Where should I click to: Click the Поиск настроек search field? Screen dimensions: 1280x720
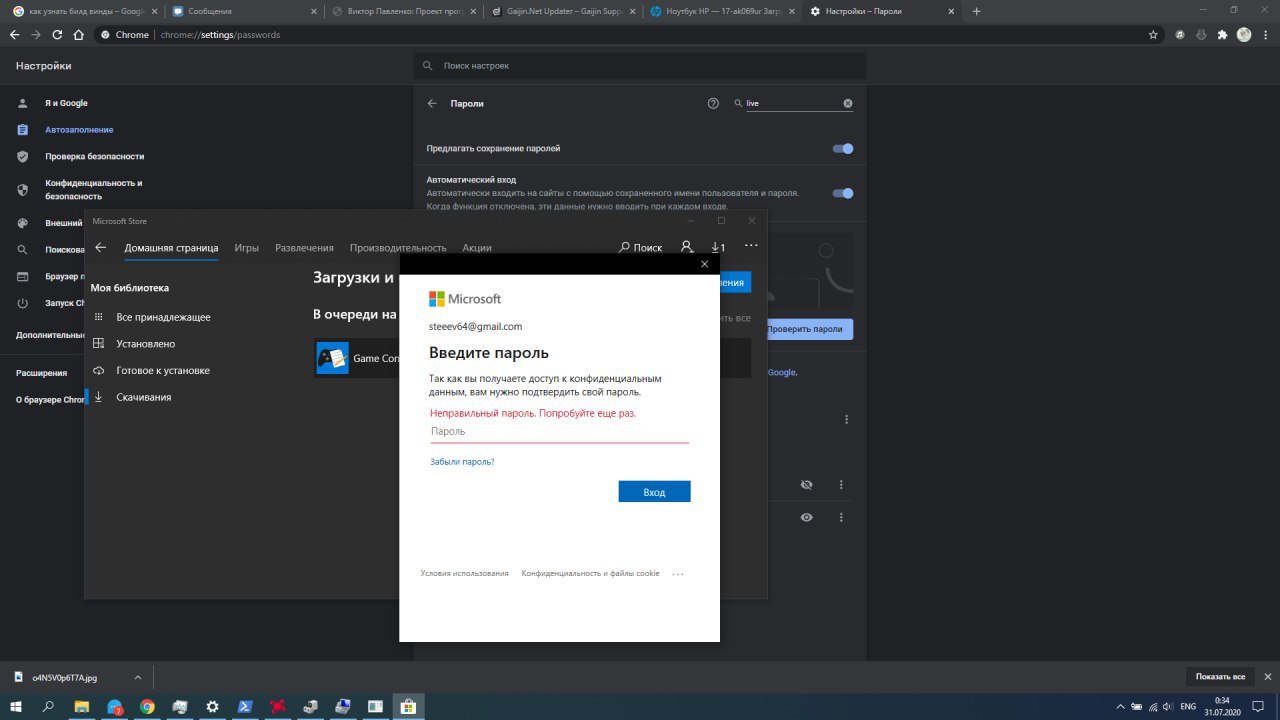[x=640, y=66]
